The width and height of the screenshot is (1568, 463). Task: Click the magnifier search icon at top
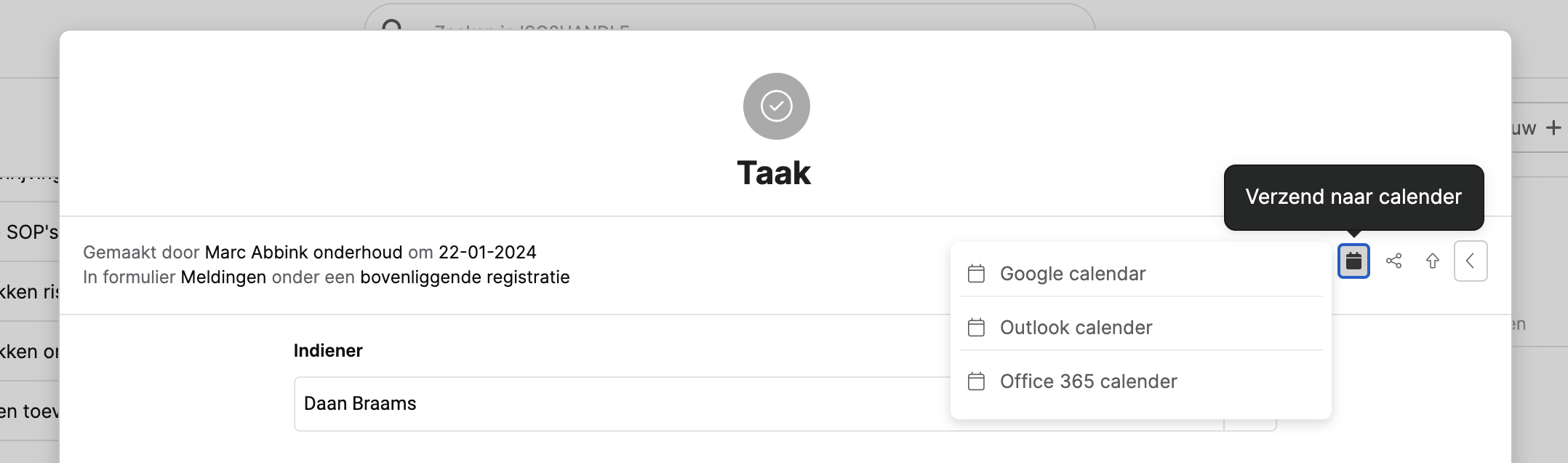click(392, 25)
